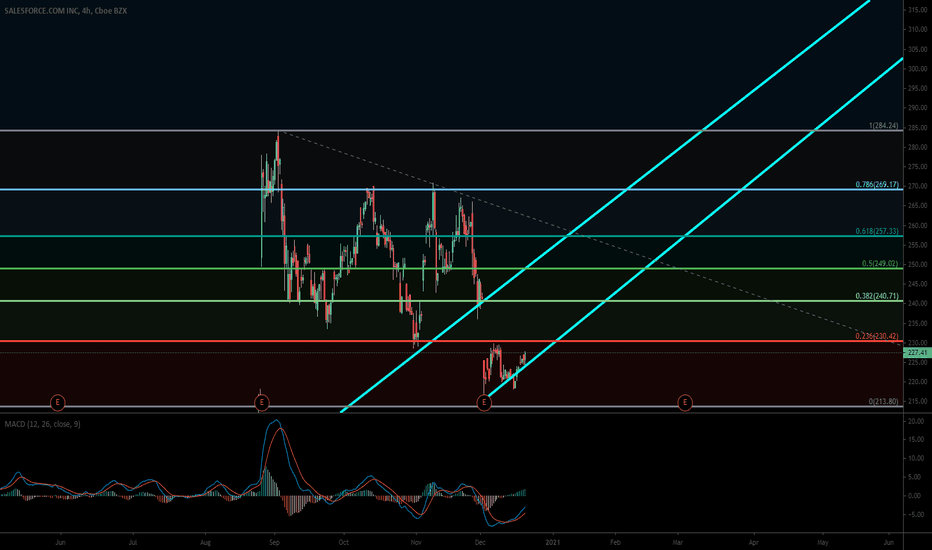Click the 290.00 price axis label

917,108
